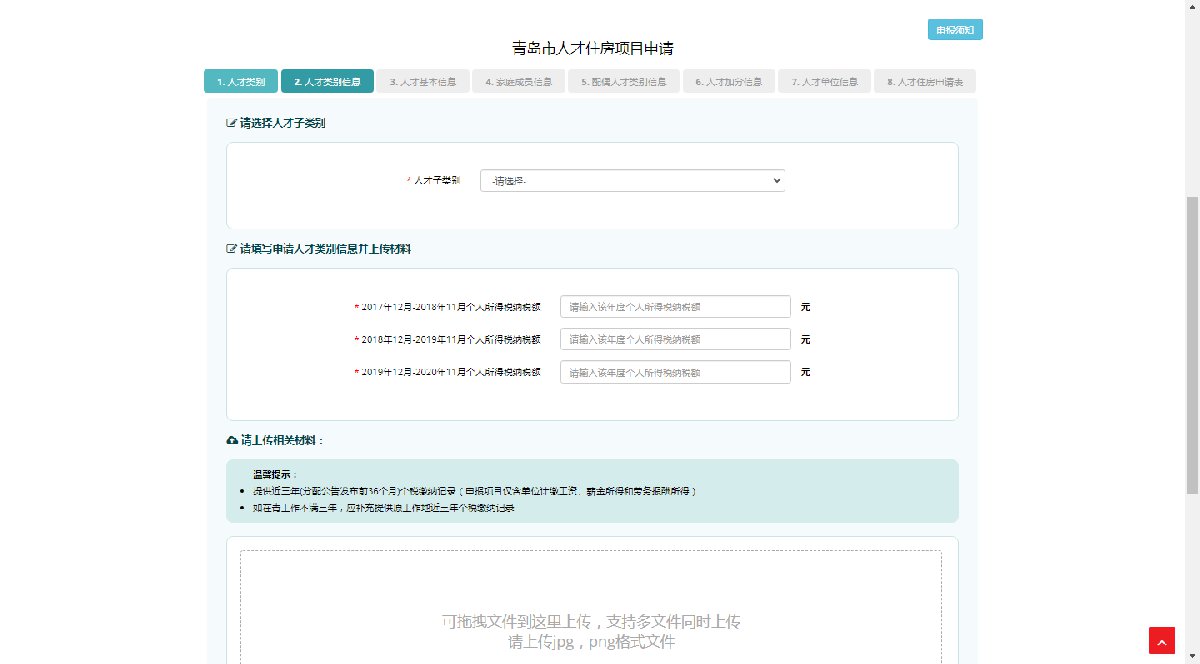The width and height of the screenshot is (1200, 664).
Task: Click the 人才子类别 field label
Action: 437,181
